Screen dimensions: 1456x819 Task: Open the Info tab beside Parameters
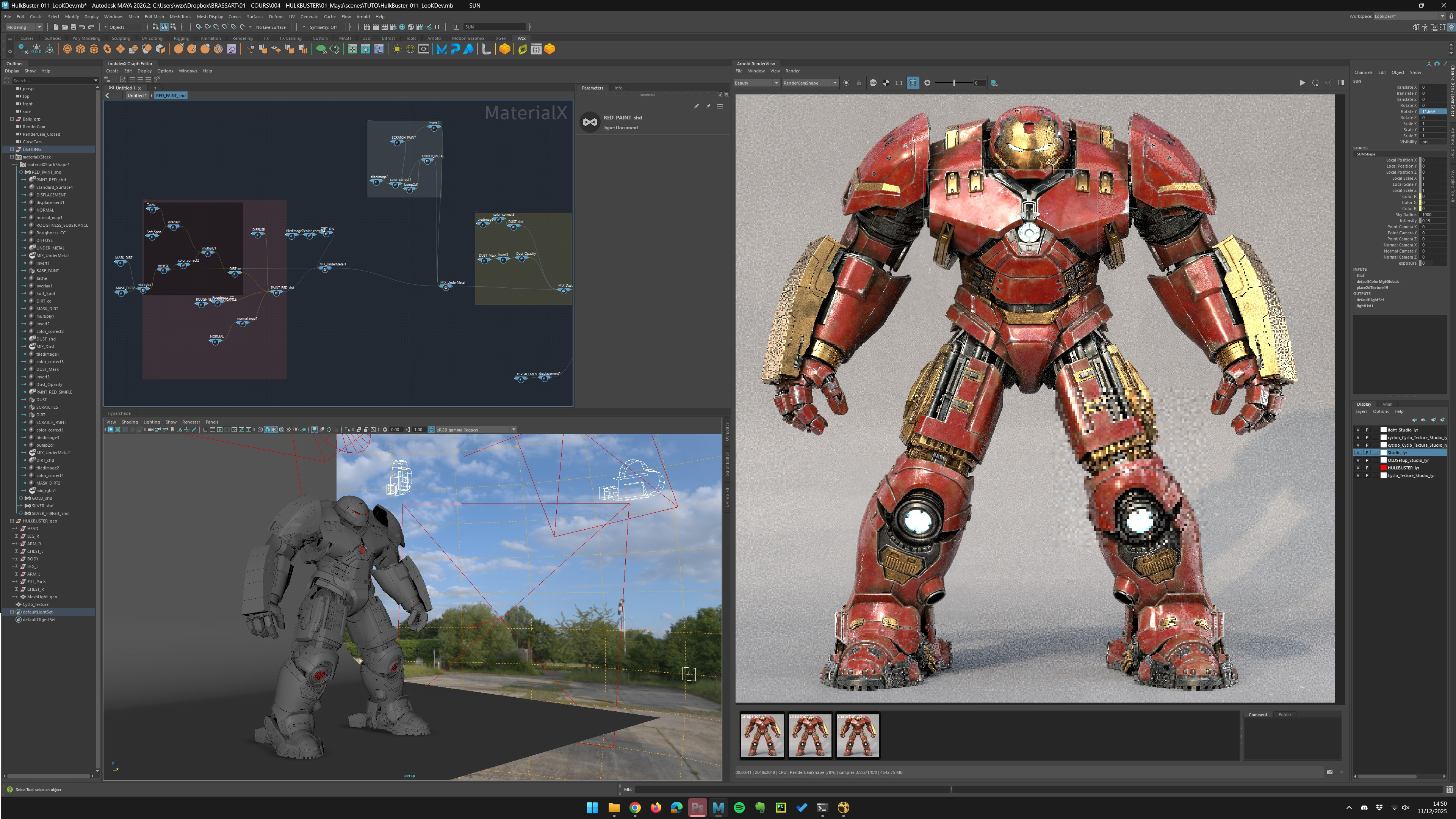[x=618, y=88]
